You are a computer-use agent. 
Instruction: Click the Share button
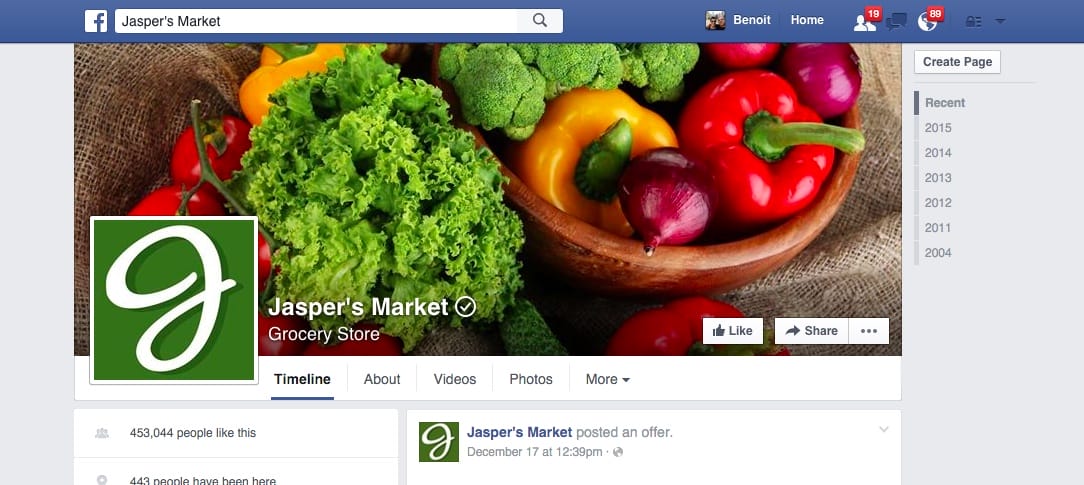[x=812, y=331]
